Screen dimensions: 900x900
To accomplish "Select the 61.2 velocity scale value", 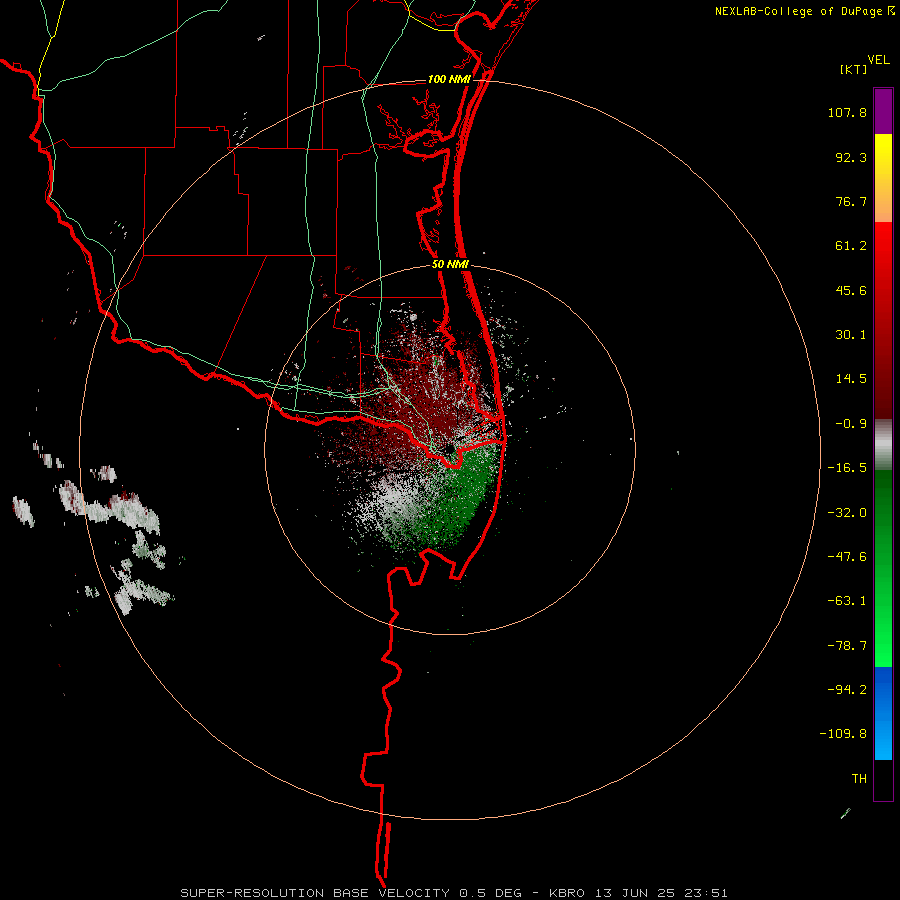I will coord(851,246).
